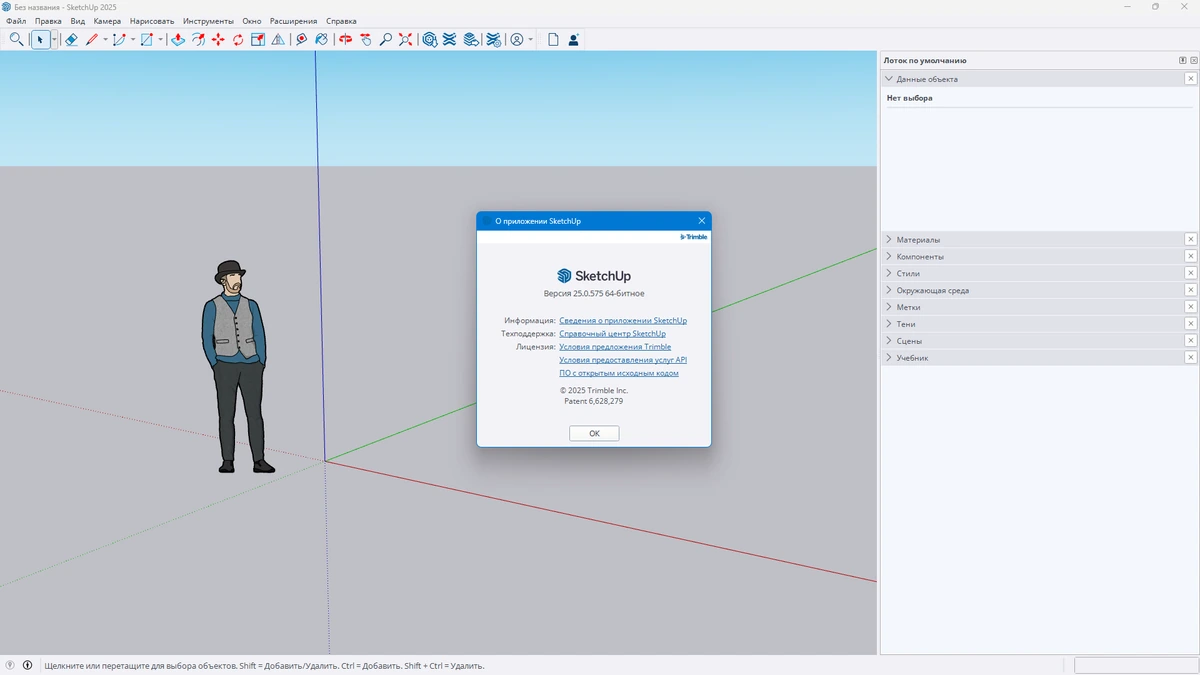Open the Условия предоставления услуг API link

[623, 359]
